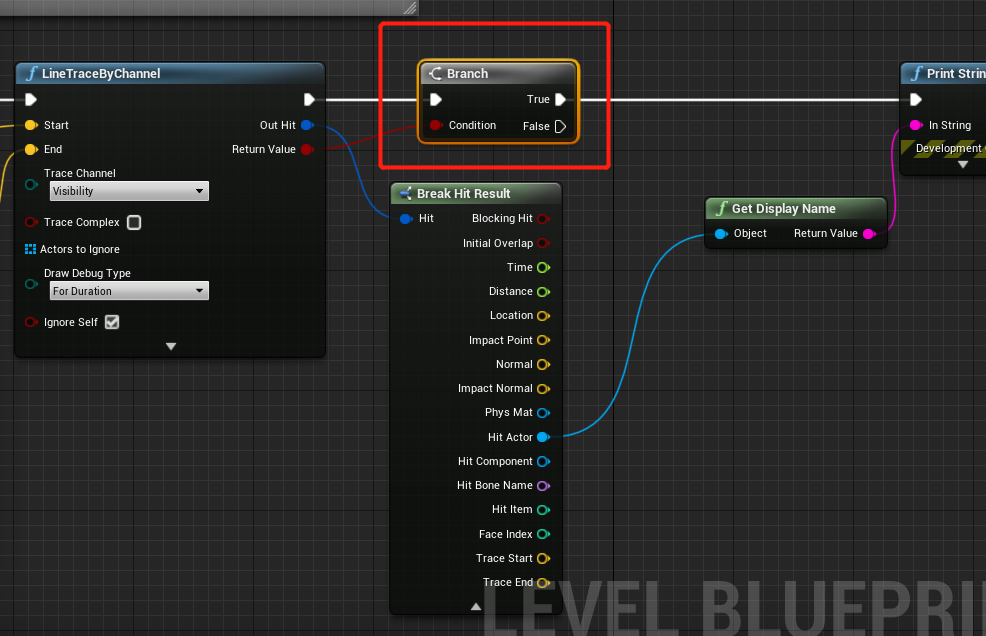Click the Distance output pin
986x636 pixels.
coord(543,291)
